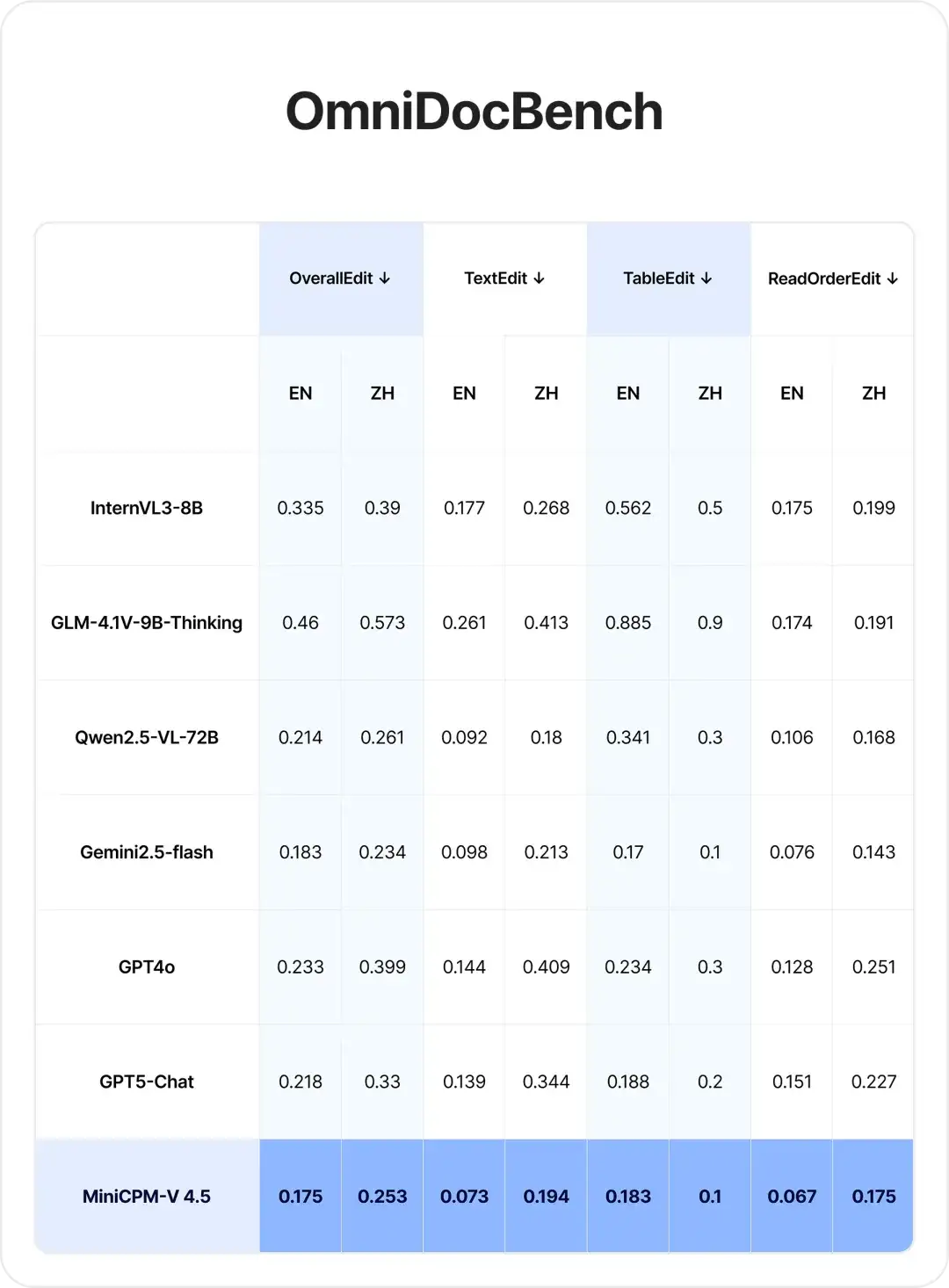Image resolution: width=949 pixels, height=1288 pixels.
Task: Select the InternVL3-8B row label
Action: [x=147, y=508]
